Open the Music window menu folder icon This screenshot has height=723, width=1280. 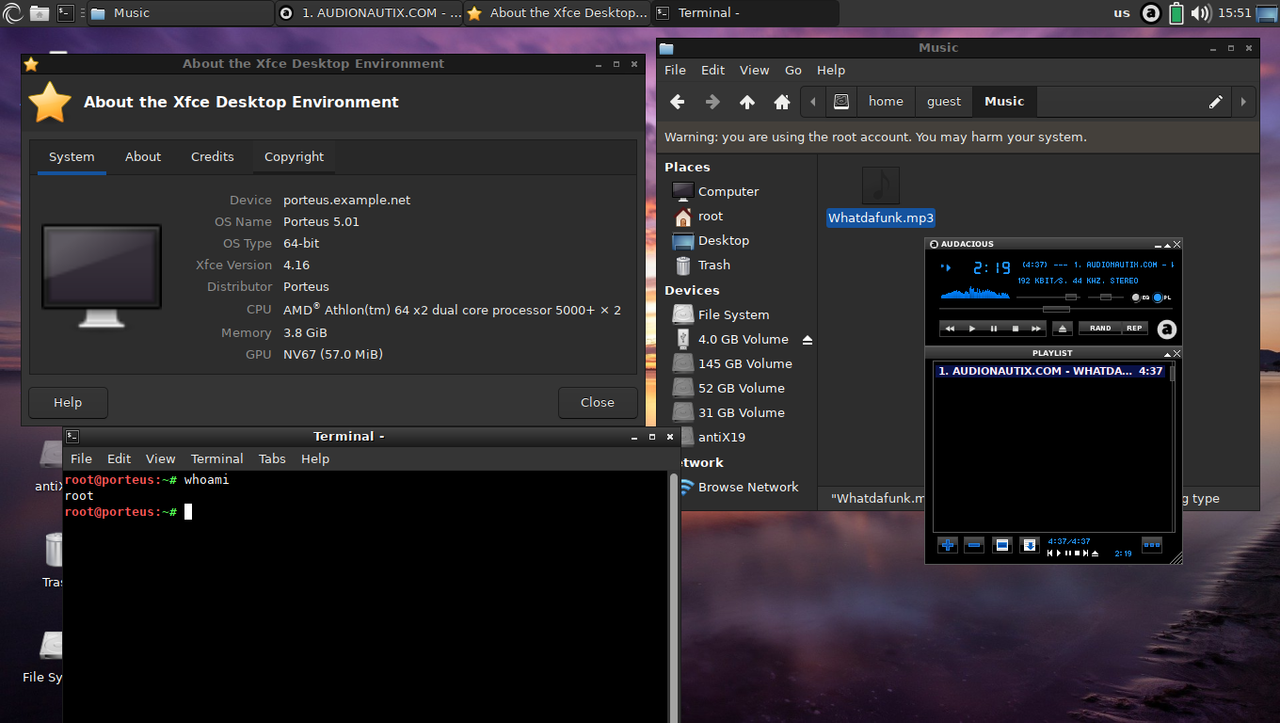pyautogui.click(x=667, y=48)
